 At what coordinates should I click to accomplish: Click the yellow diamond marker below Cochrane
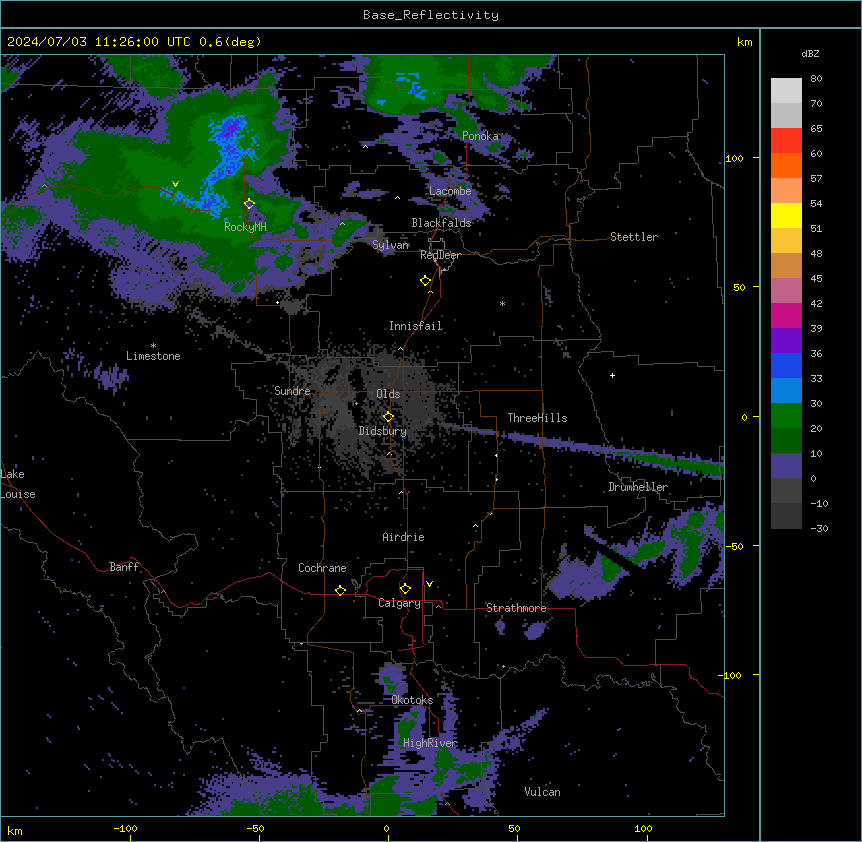(340, 590)
